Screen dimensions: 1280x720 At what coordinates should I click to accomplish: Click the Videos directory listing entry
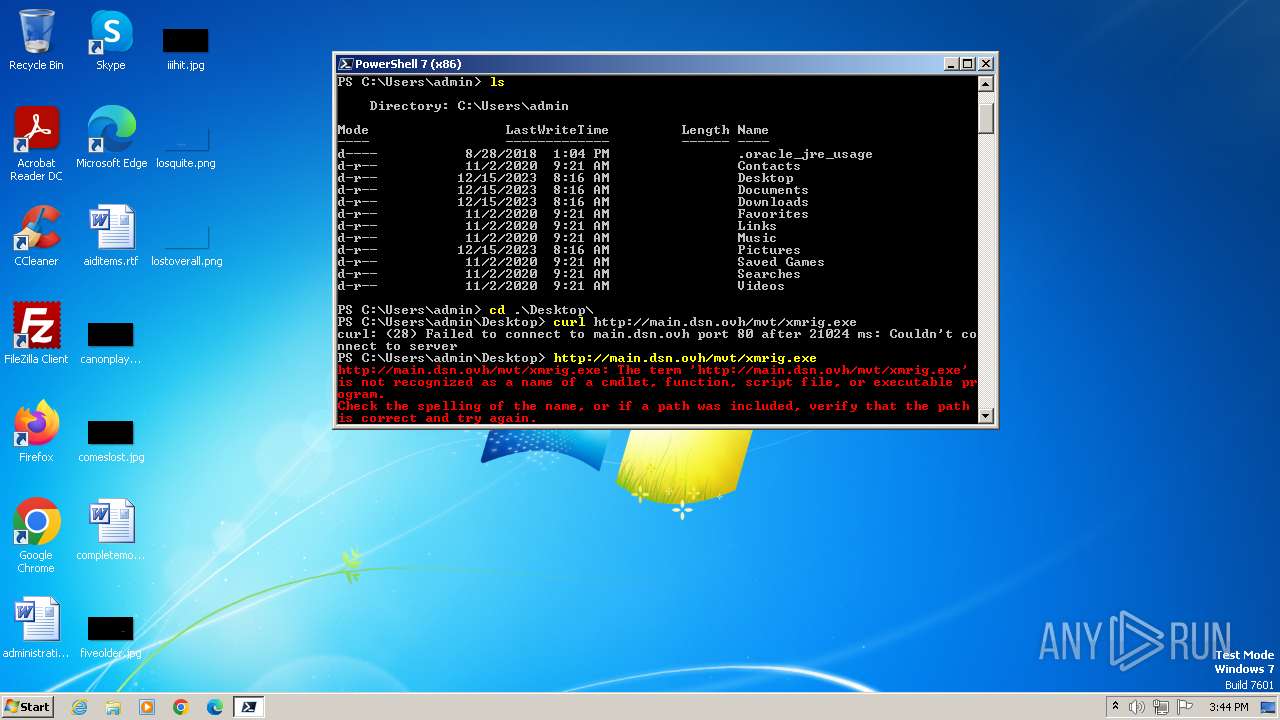point(761,286)
